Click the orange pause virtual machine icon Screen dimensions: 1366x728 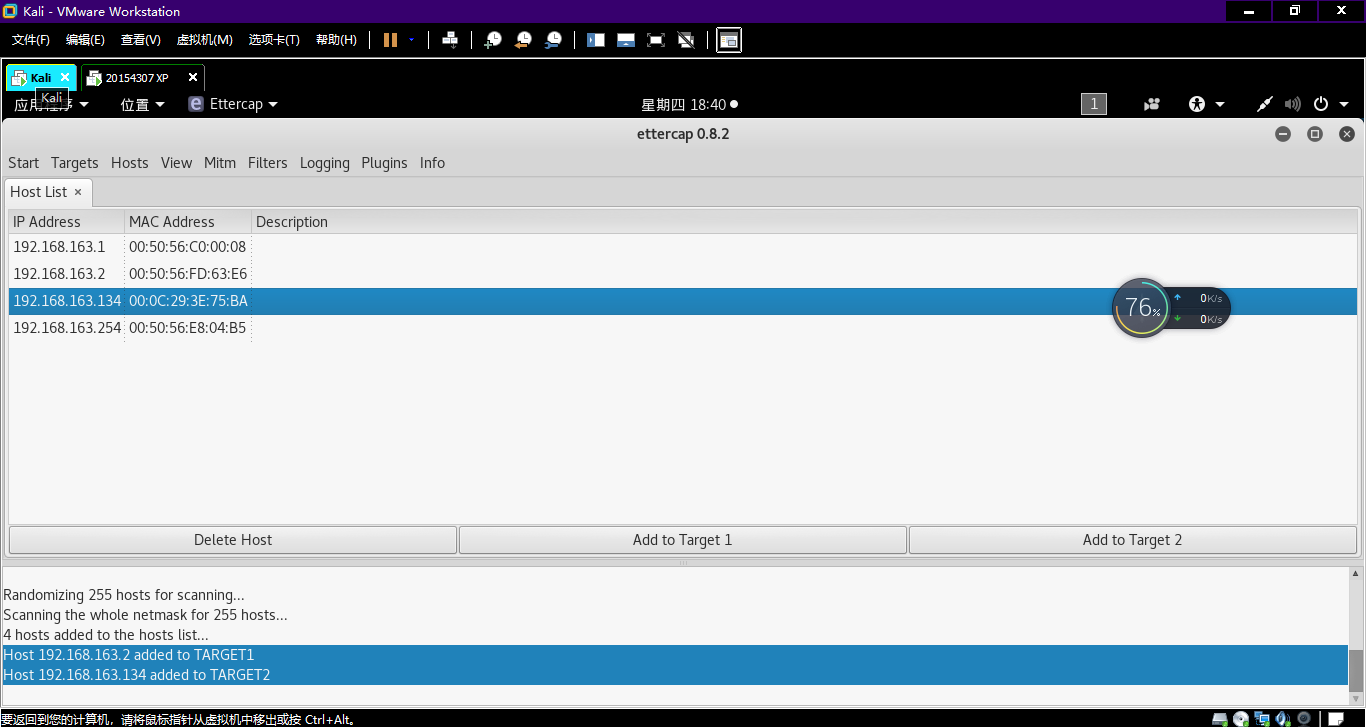coord(390,40)
